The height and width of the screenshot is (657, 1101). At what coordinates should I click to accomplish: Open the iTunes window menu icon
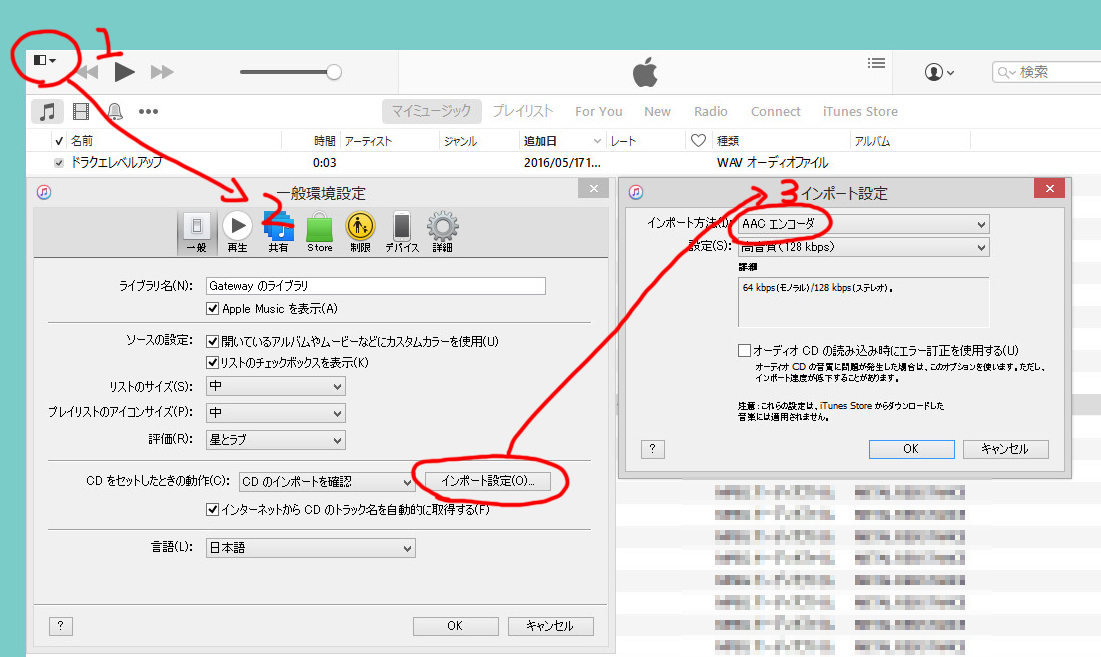click(x=44, y=60)
